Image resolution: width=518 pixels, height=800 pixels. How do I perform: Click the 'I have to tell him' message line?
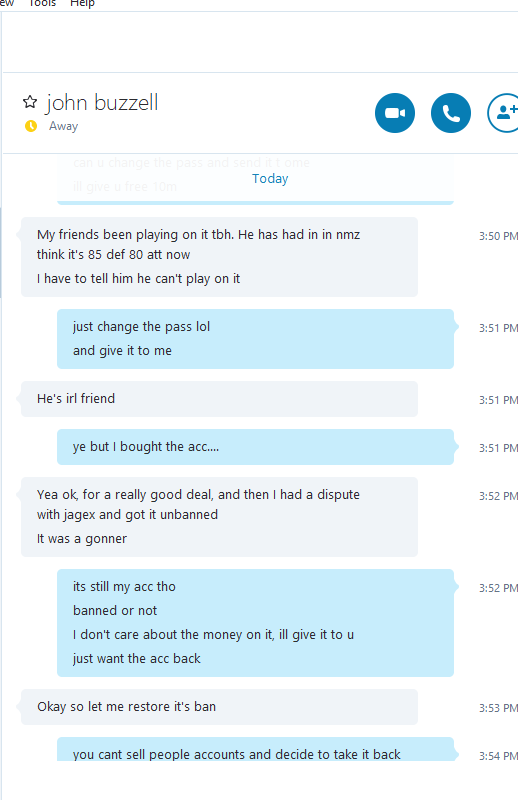coord(138,279)
